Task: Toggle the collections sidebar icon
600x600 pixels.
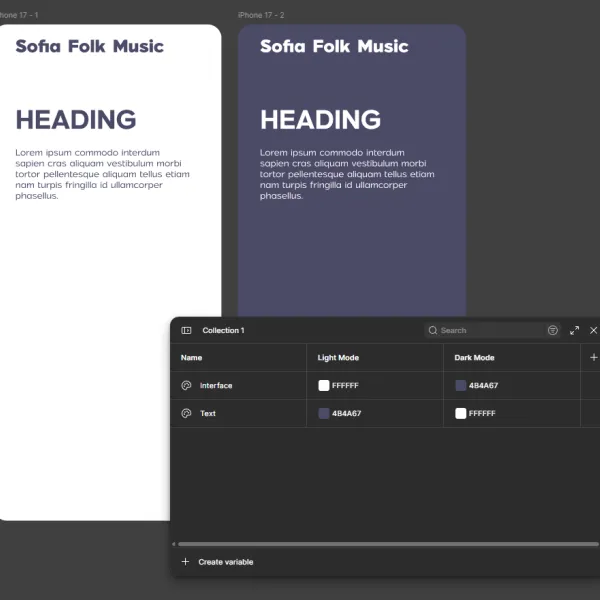Action: (186, 330)
